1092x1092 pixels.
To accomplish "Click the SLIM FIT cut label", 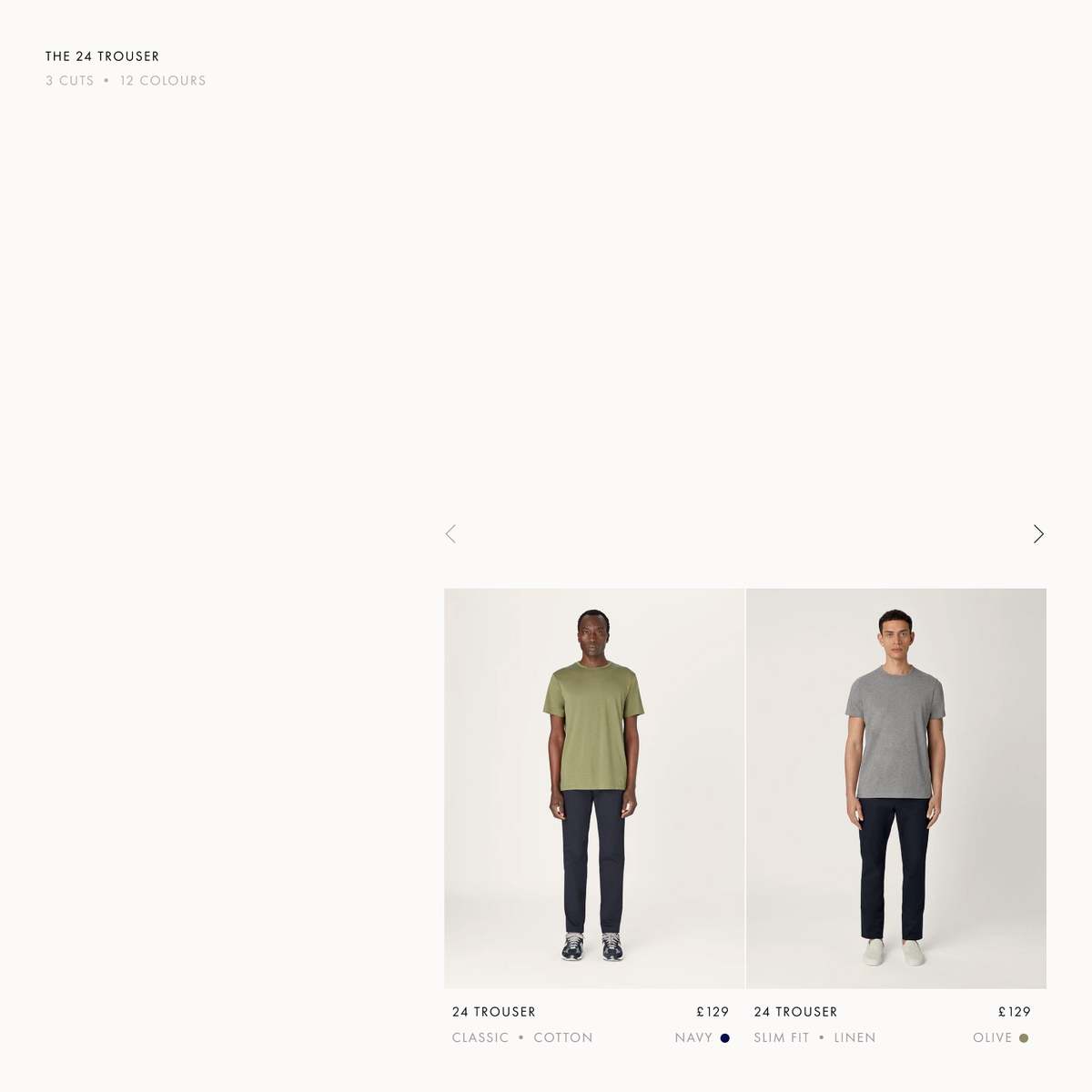I will coord(782,1038).
